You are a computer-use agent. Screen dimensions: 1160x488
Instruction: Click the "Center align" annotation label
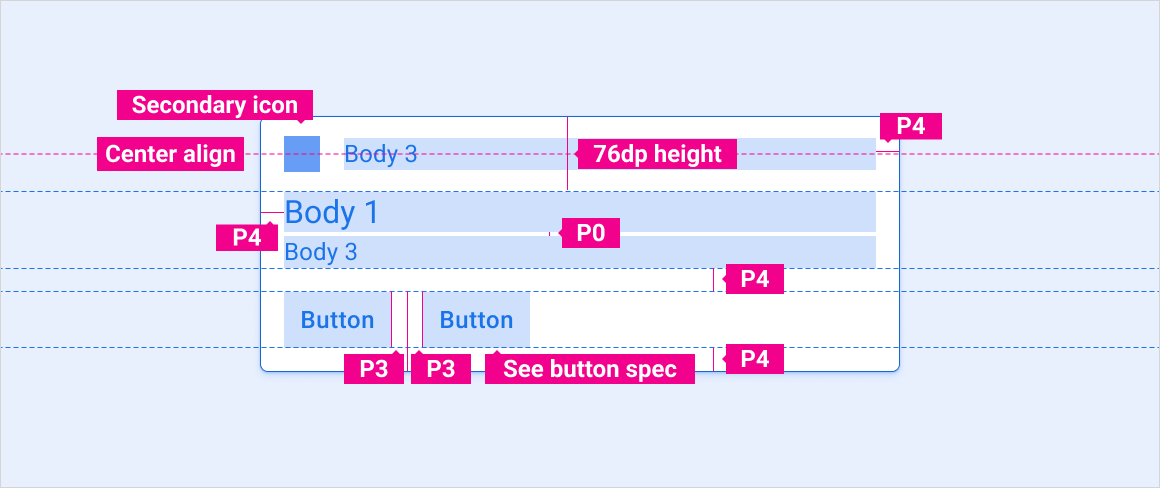pyautogui.click(x=170, y=154)
